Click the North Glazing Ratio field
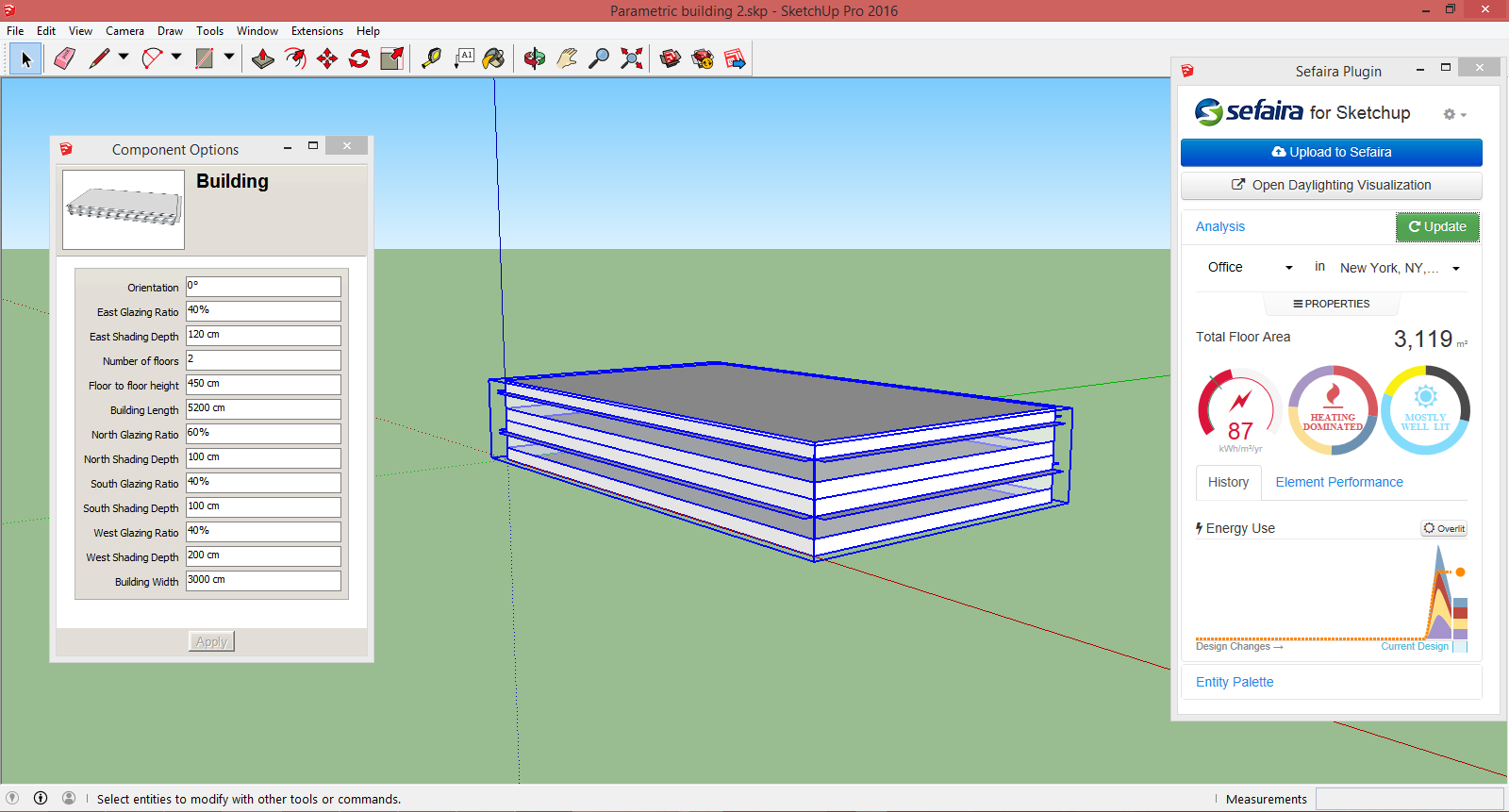This screenshot has width=1509, height=812. pos(263,434)
